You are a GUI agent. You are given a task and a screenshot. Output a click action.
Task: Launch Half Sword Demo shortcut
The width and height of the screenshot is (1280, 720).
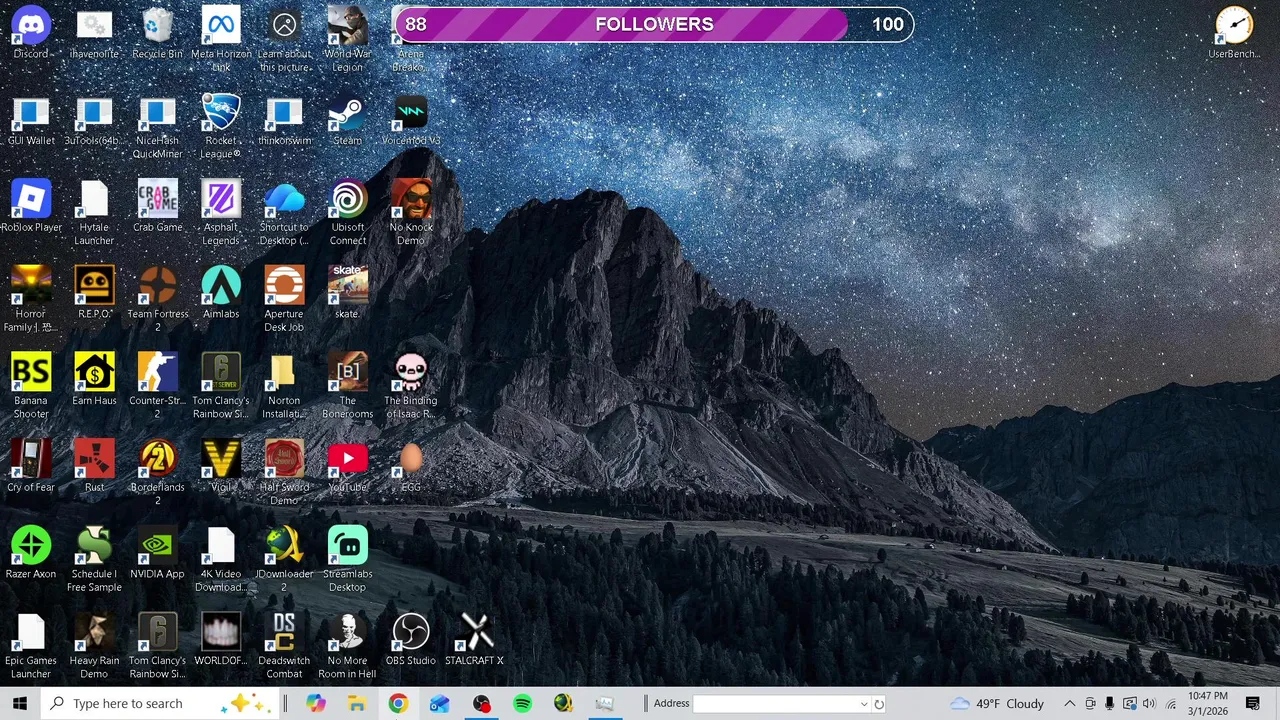284,473
